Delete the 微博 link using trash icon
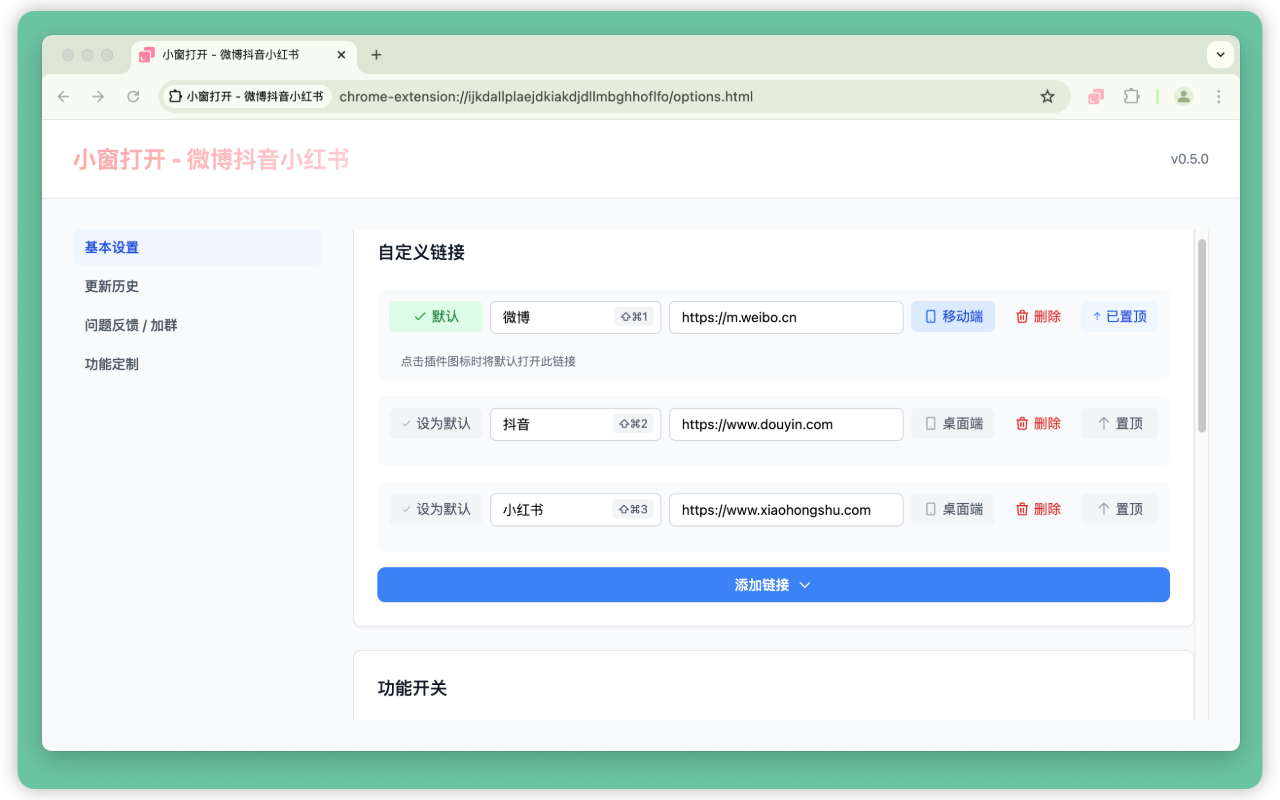1280x800 pixels. [x=1038, y=316]
